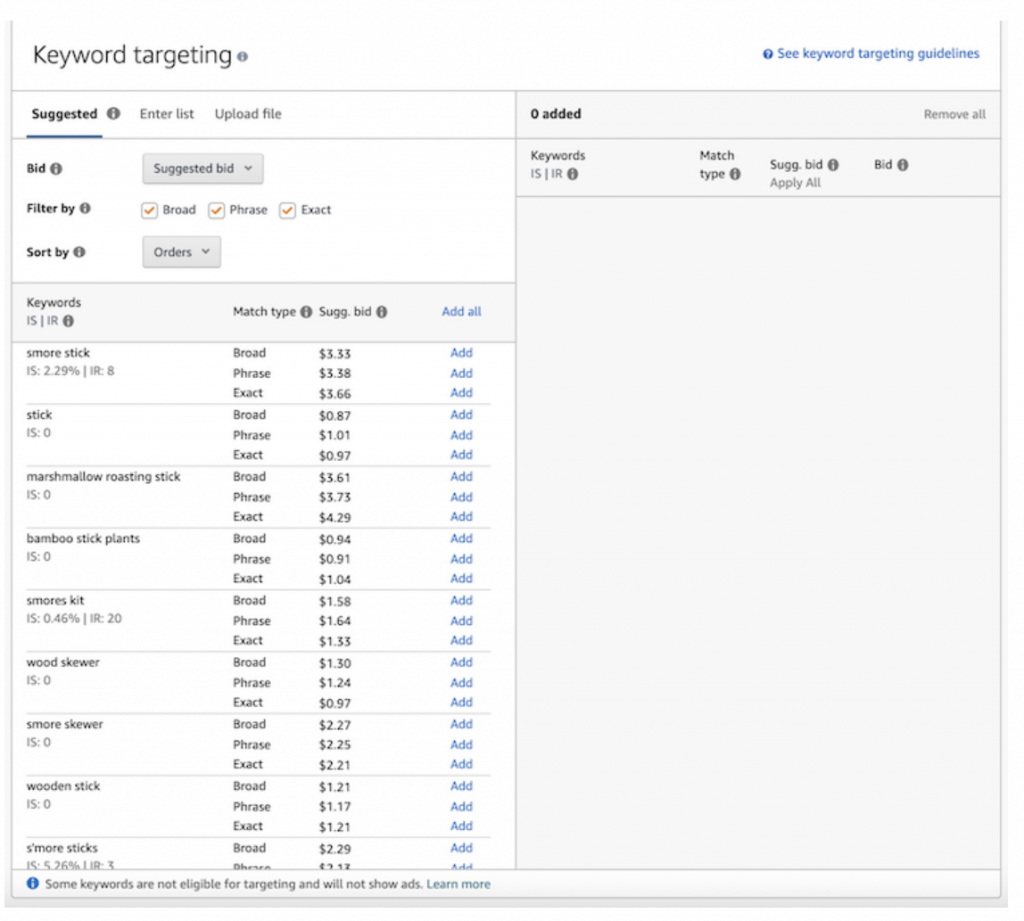Add stick keyword as Exact match
This screenshot has height=921, width=1024.
click(461, 455)
